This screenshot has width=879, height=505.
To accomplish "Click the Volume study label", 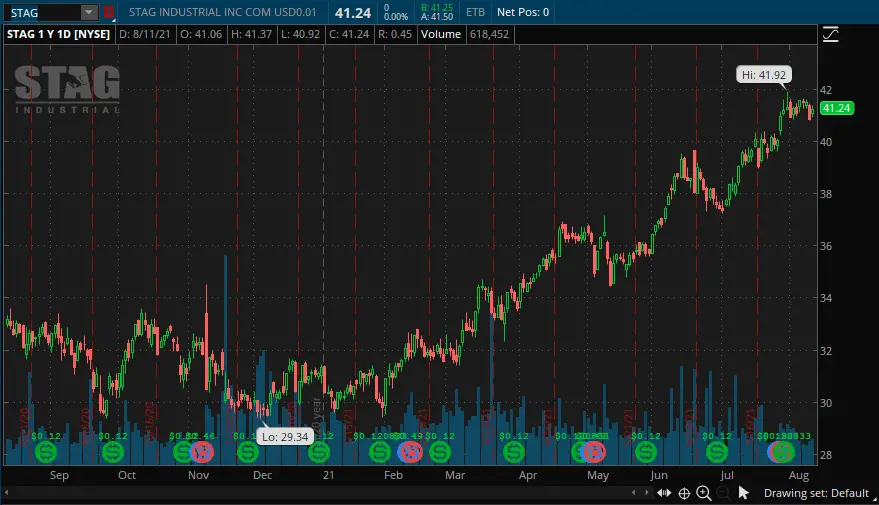I will pos(441,34).
